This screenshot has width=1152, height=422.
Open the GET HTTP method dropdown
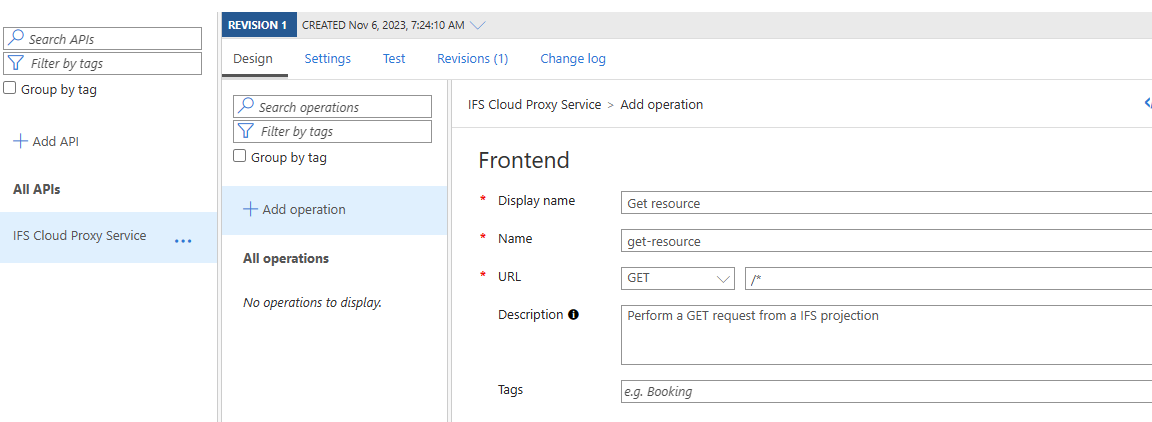coord(677,279)
